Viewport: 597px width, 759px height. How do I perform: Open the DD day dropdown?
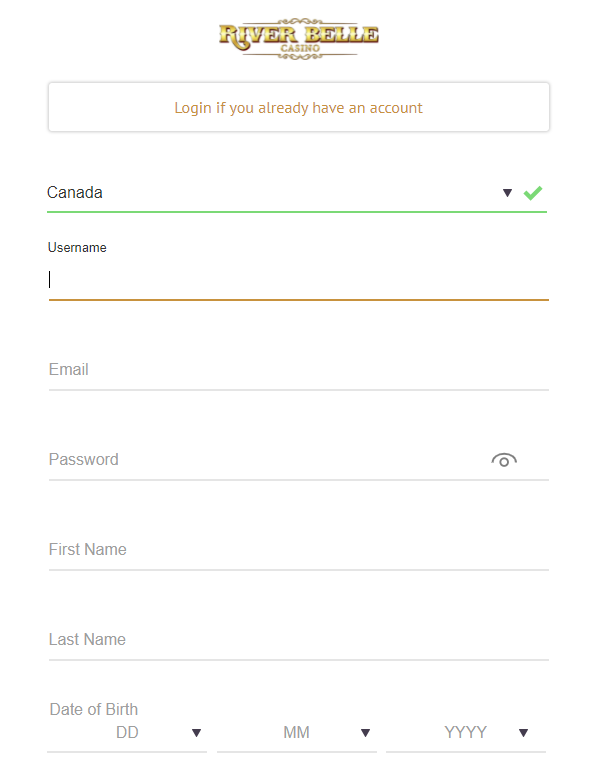pyautogui.click(x=127, y=733)
